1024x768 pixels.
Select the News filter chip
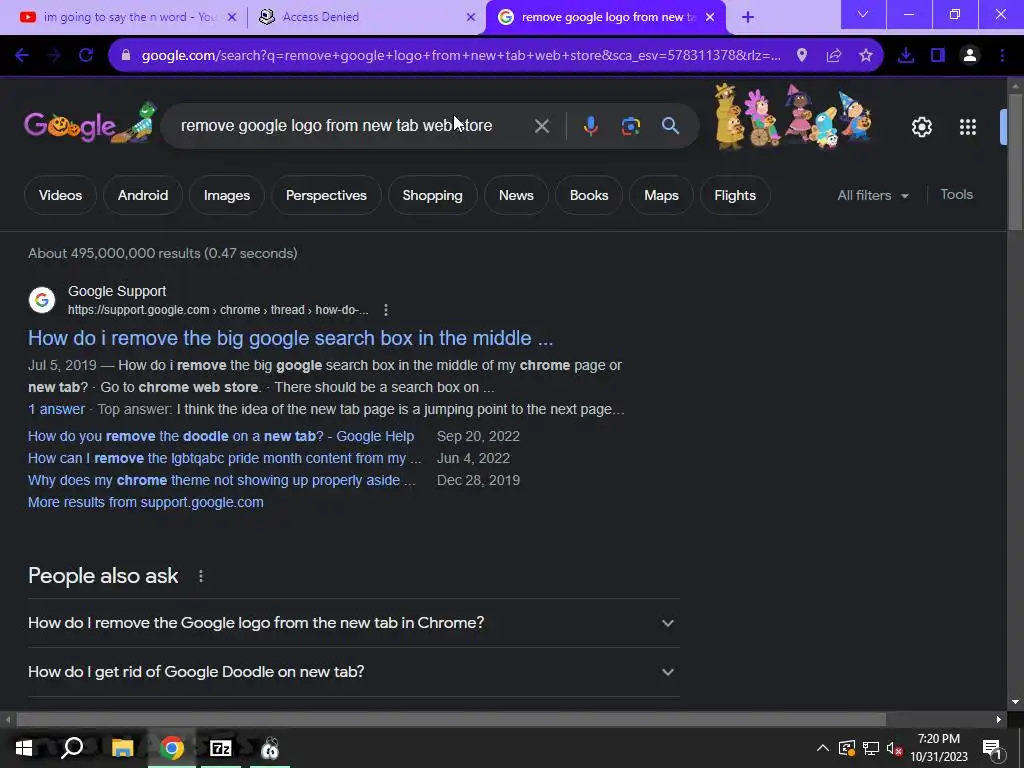516,195
